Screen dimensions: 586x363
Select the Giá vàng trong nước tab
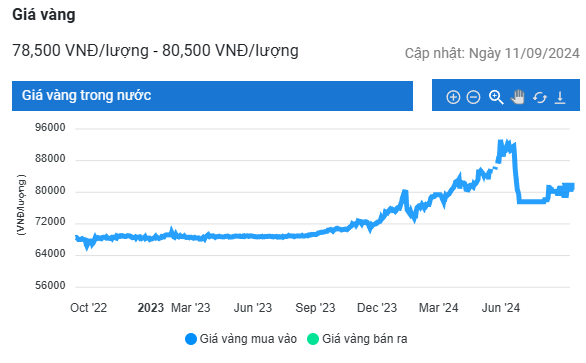[x=212, y=96]
